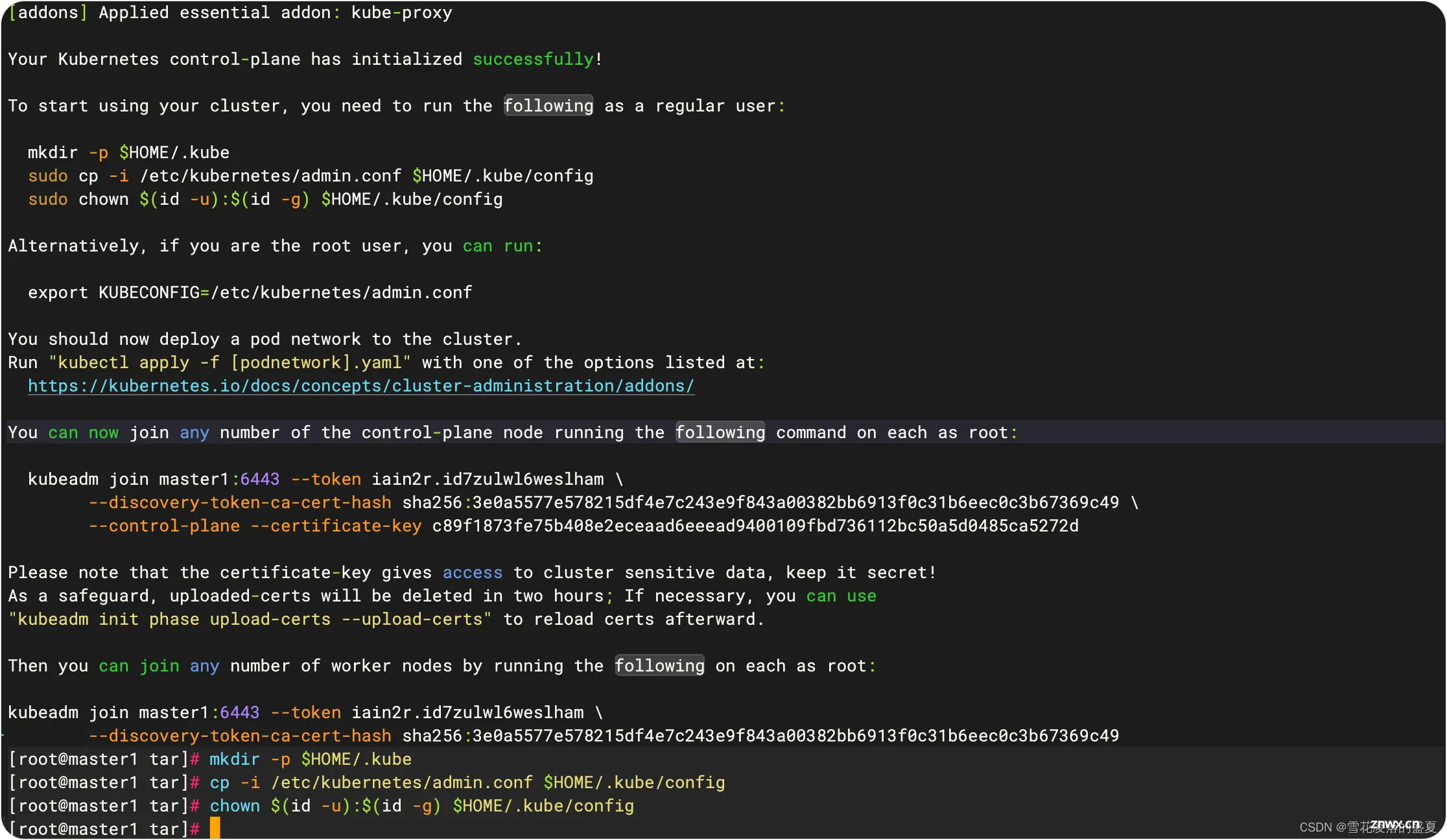Click the text 'mkdir -p $HOME/.kube' in instructions

pos(128,152)
